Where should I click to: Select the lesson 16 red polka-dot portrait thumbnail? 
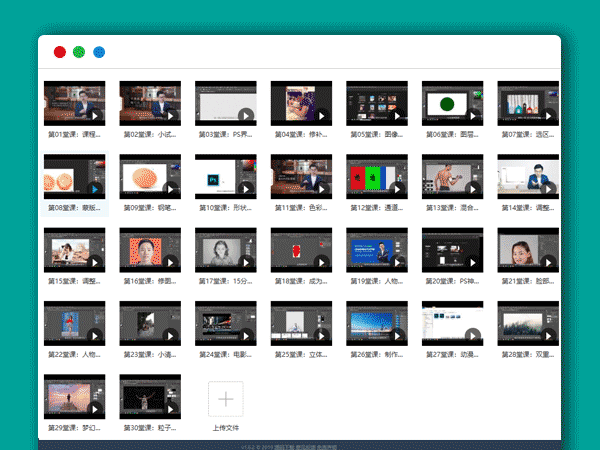click(150, 251)
